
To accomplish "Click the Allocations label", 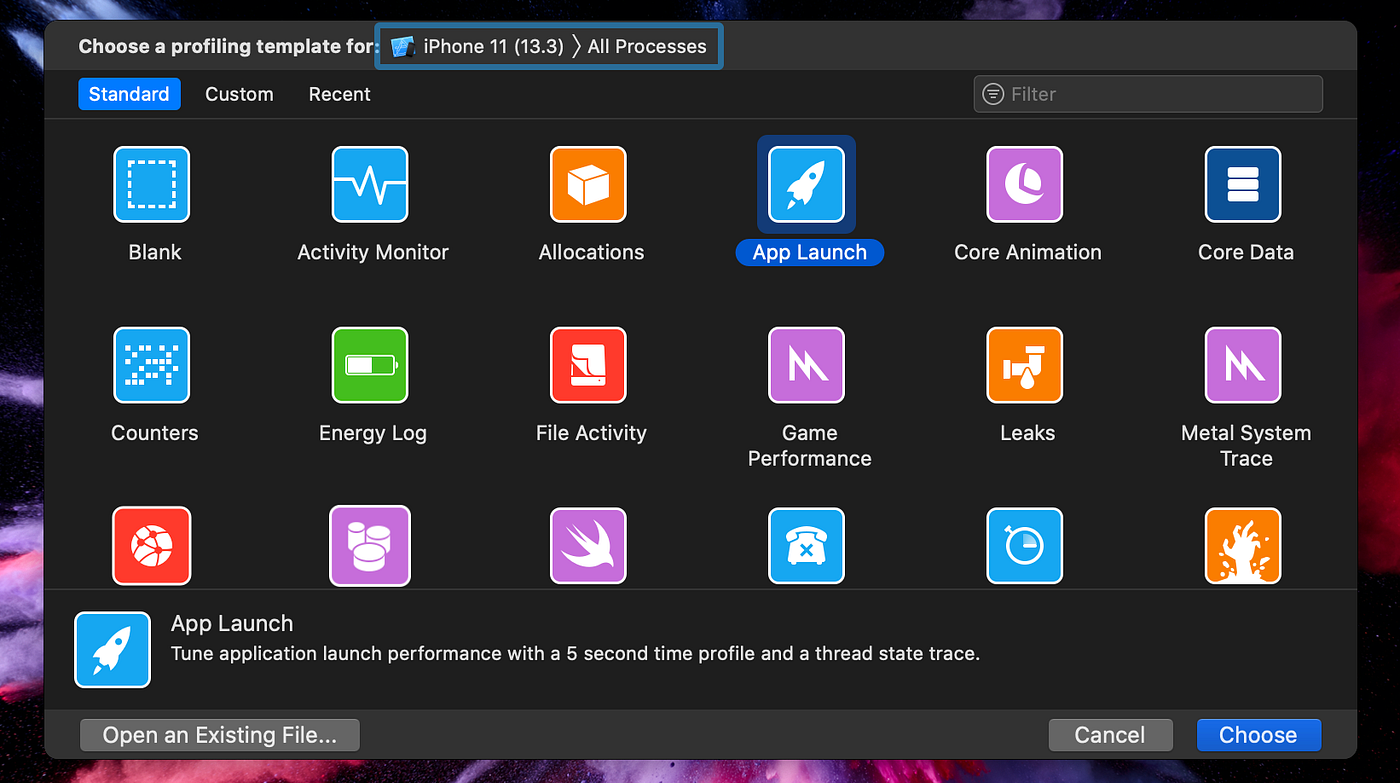I will 591,252.
